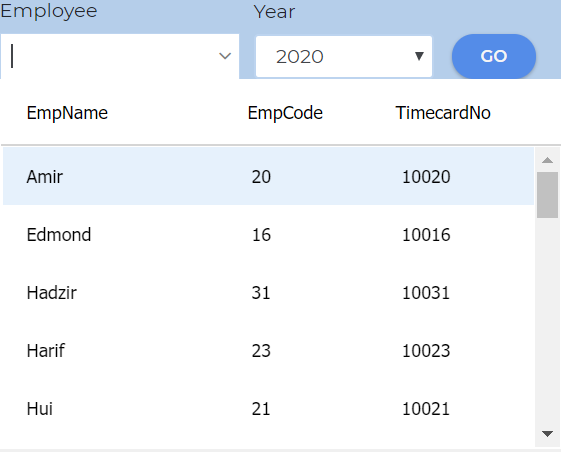This screenshot has height=452, width=561.
Task: Select the Amir employee row
Action: point(268,176)
